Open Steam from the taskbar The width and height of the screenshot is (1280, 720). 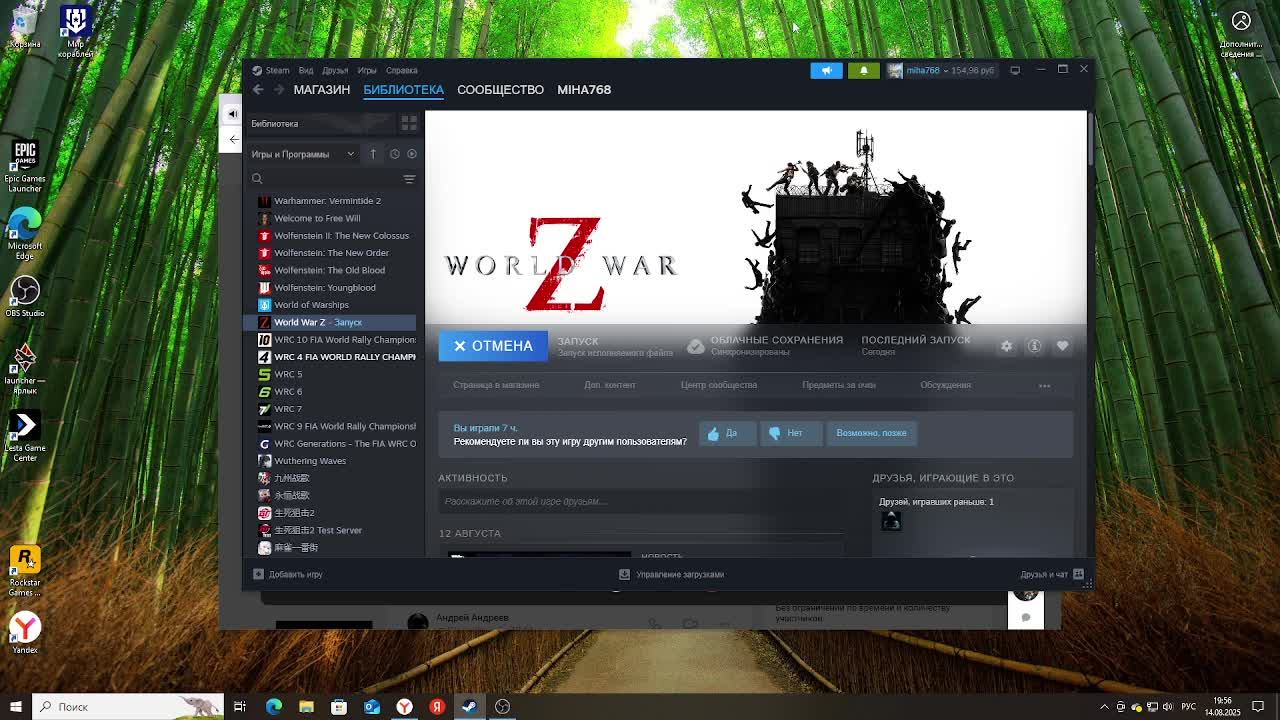click(469, 707)
